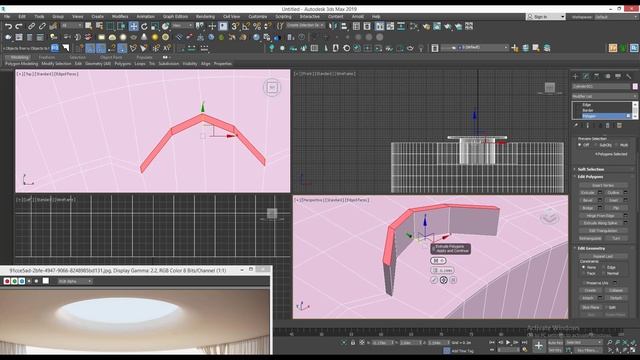
Task: Click the Extrude caddy Apply and Continue plus
Action: (x=444, y=280)
